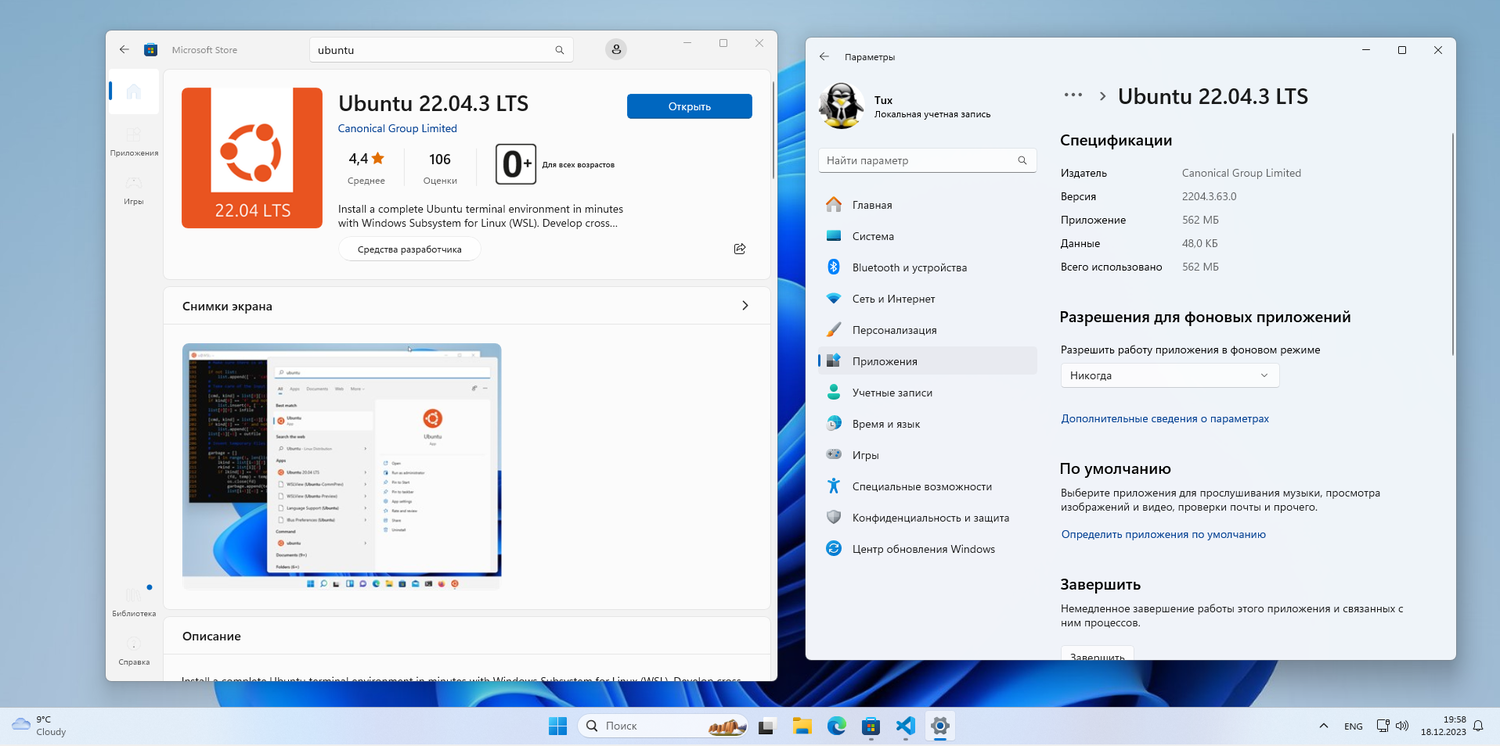Click the 0+ age rating badge

516,165
